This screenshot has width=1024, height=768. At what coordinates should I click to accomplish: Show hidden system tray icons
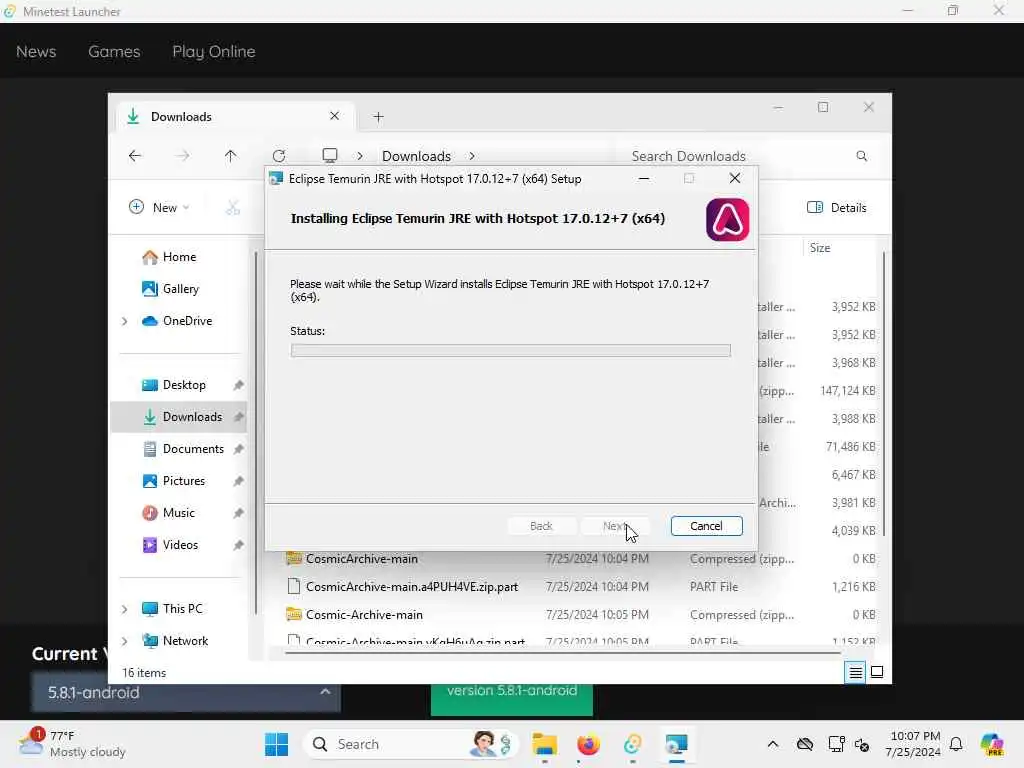(773, 744)
